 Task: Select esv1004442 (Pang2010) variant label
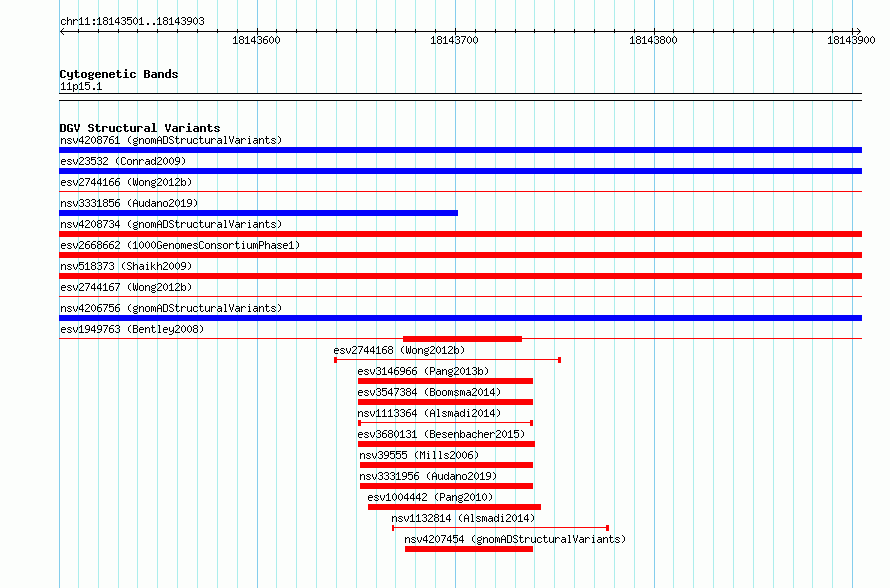430,497
